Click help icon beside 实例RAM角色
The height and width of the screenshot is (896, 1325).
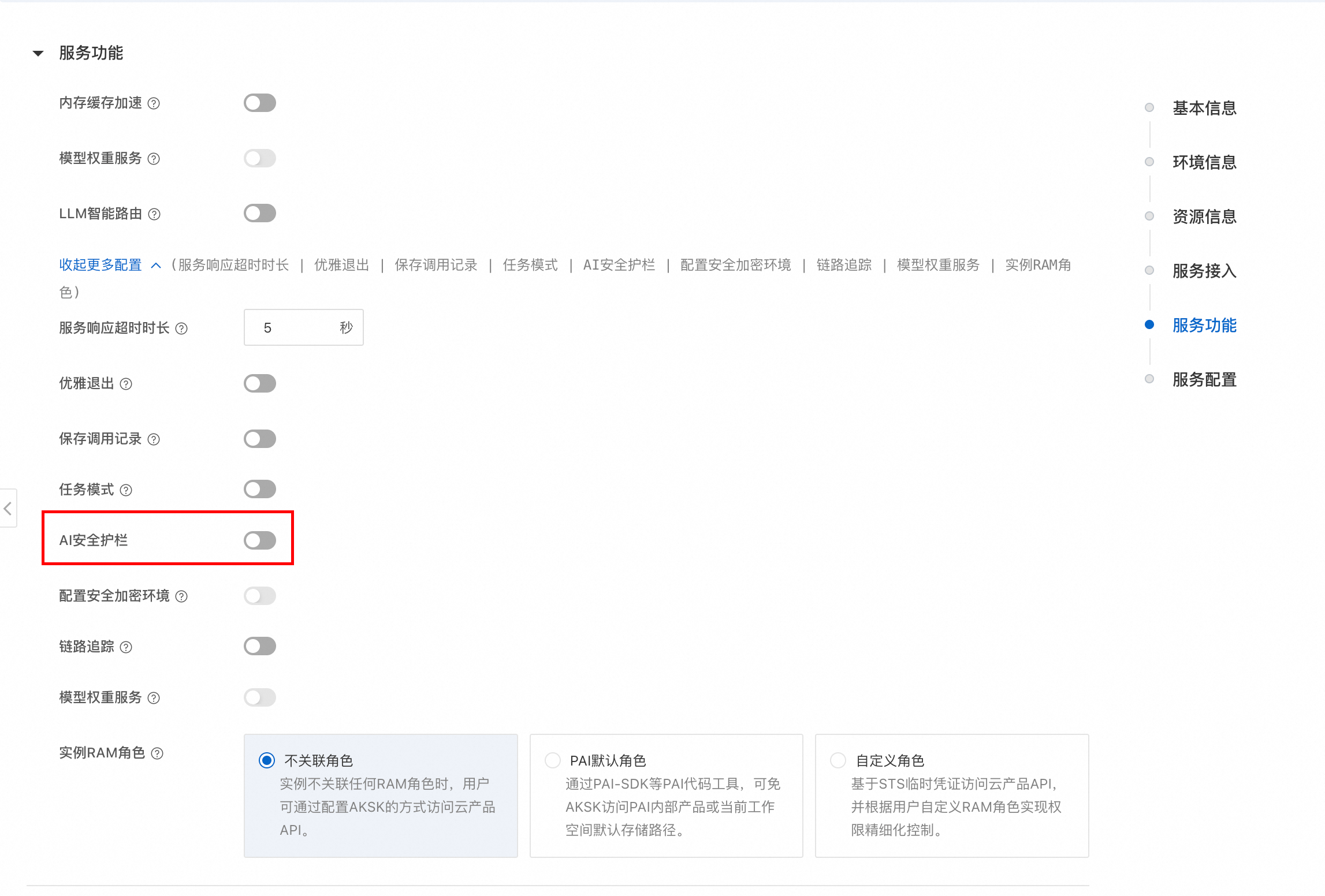(157, 753)
